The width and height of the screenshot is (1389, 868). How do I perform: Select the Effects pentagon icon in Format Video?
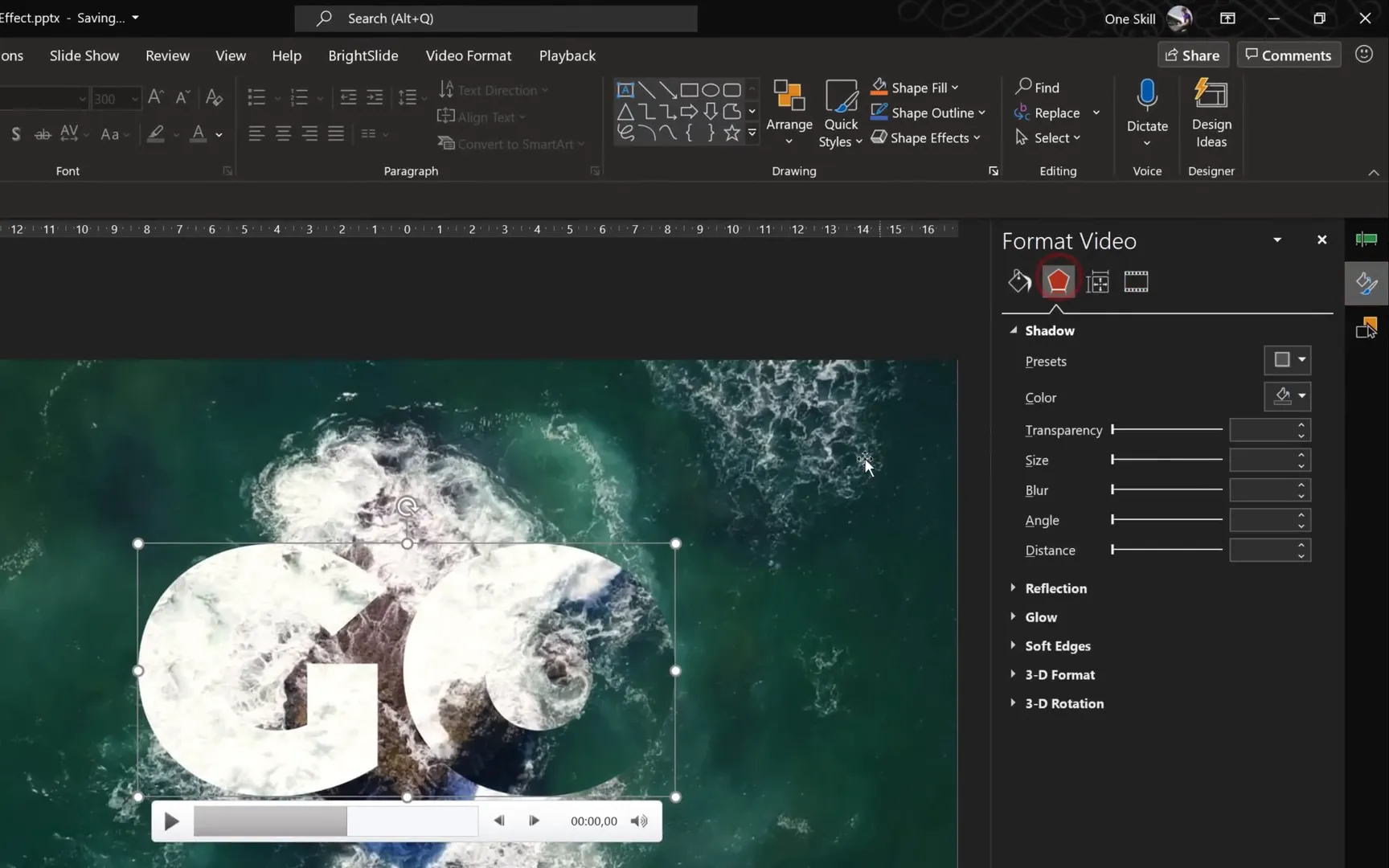click(x=1057, y=281)
